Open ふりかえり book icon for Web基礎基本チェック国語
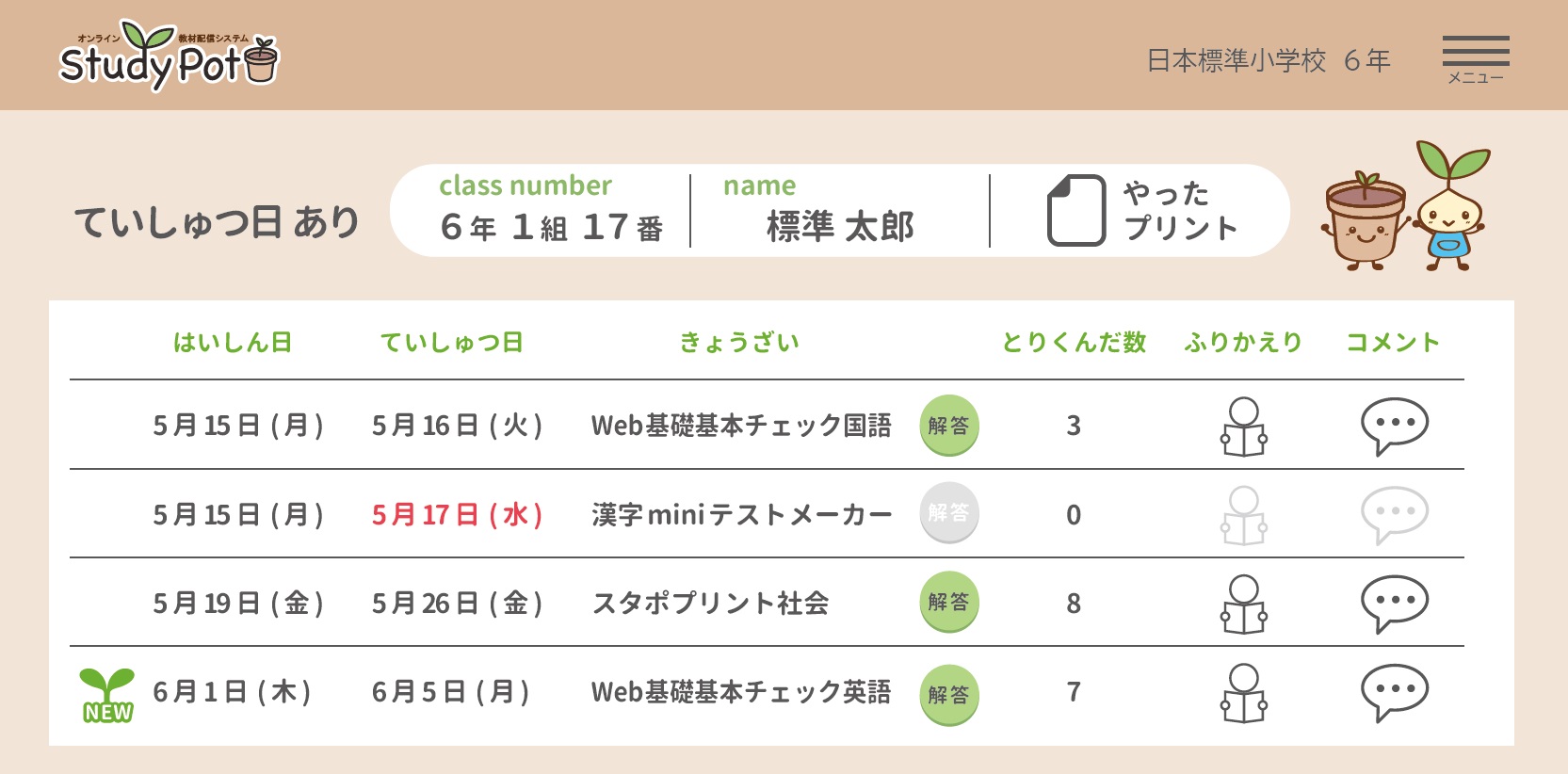 (1244, 427)
